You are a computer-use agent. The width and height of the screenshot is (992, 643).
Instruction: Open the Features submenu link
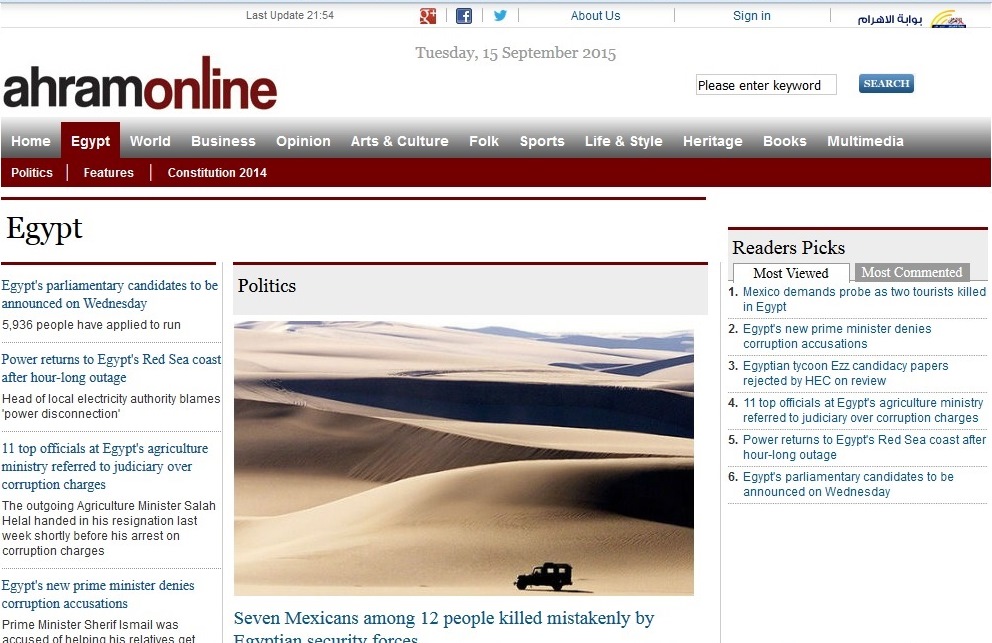click(x=108, y=173)
